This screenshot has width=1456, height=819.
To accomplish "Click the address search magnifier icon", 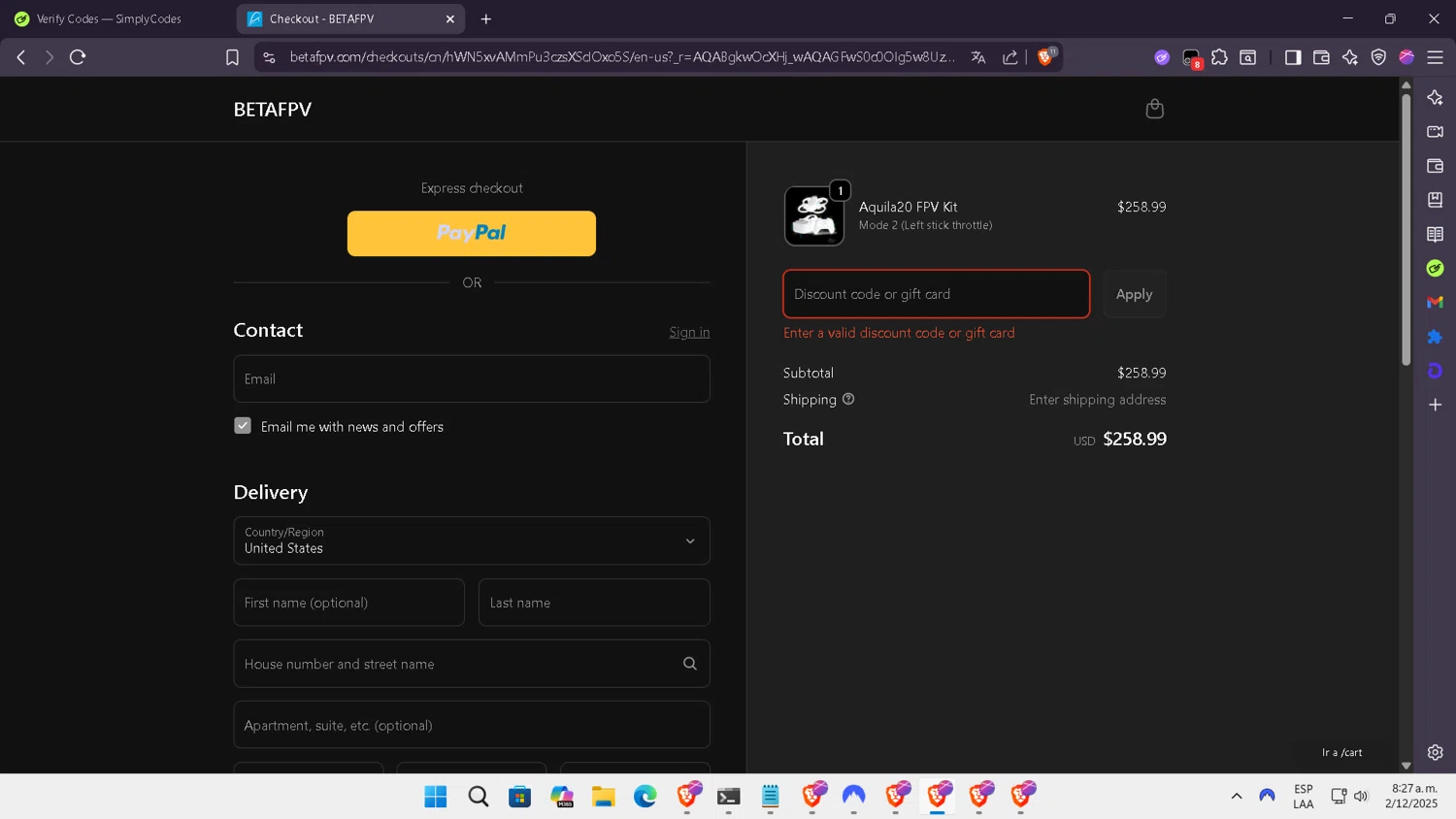I will click(x=690, y=664).
